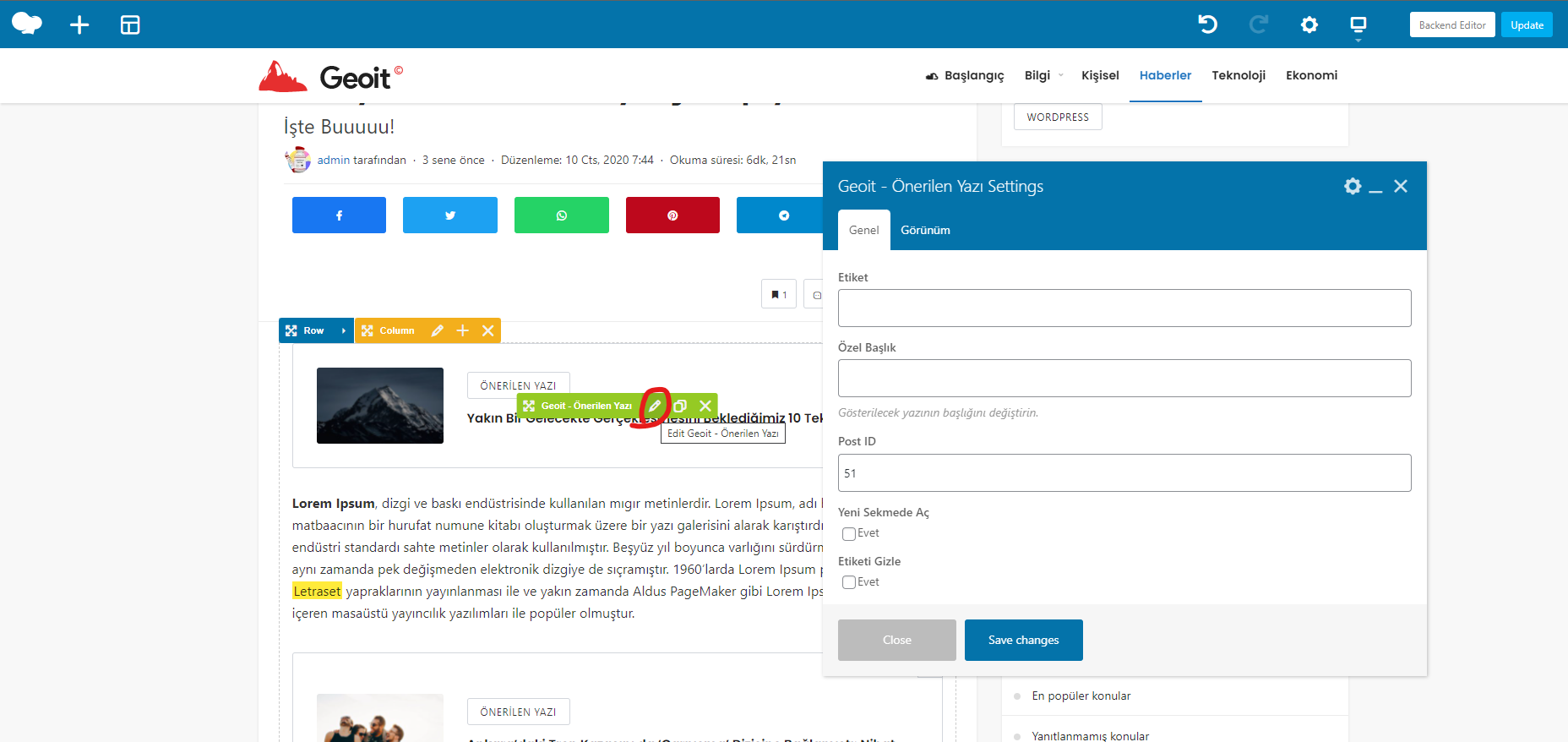
Task: Open the Teknoloji menu item
Action: pos(1239,75)
